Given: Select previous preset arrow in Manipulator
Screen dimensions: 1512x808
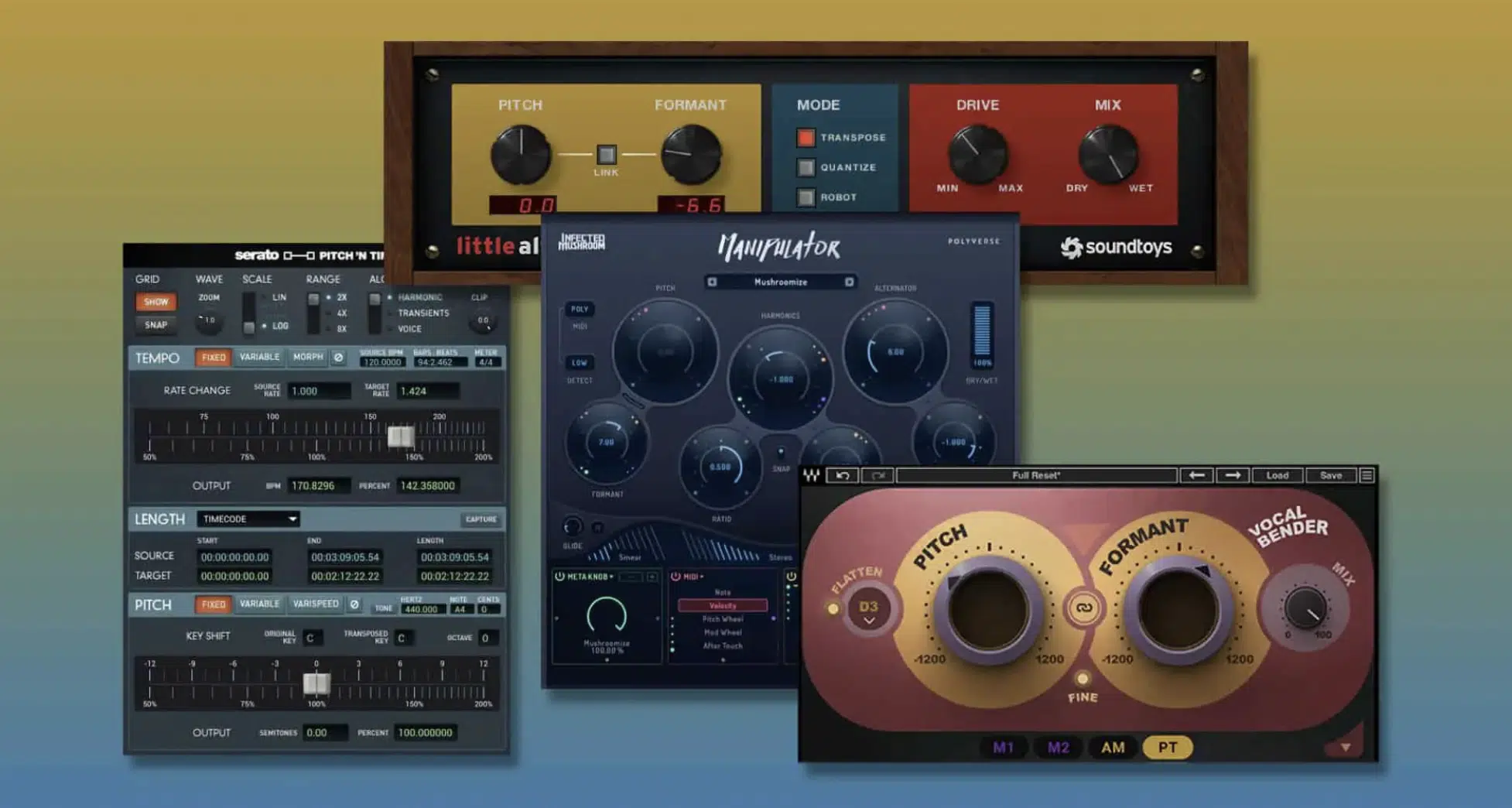Looking at the screenshot, I should [x=712, y=282].
